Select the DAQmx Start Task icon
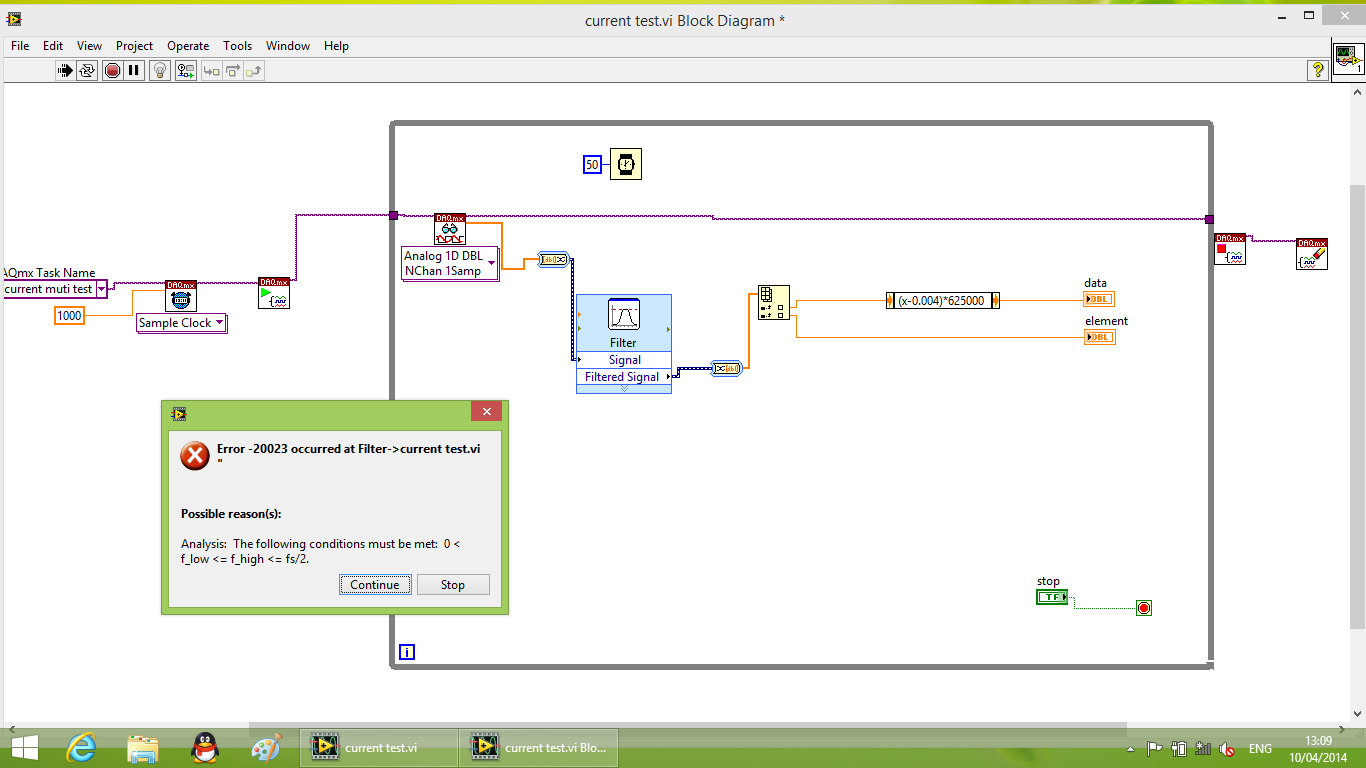Viewport: 1366px width, 768px height. [x=274, y=293]
